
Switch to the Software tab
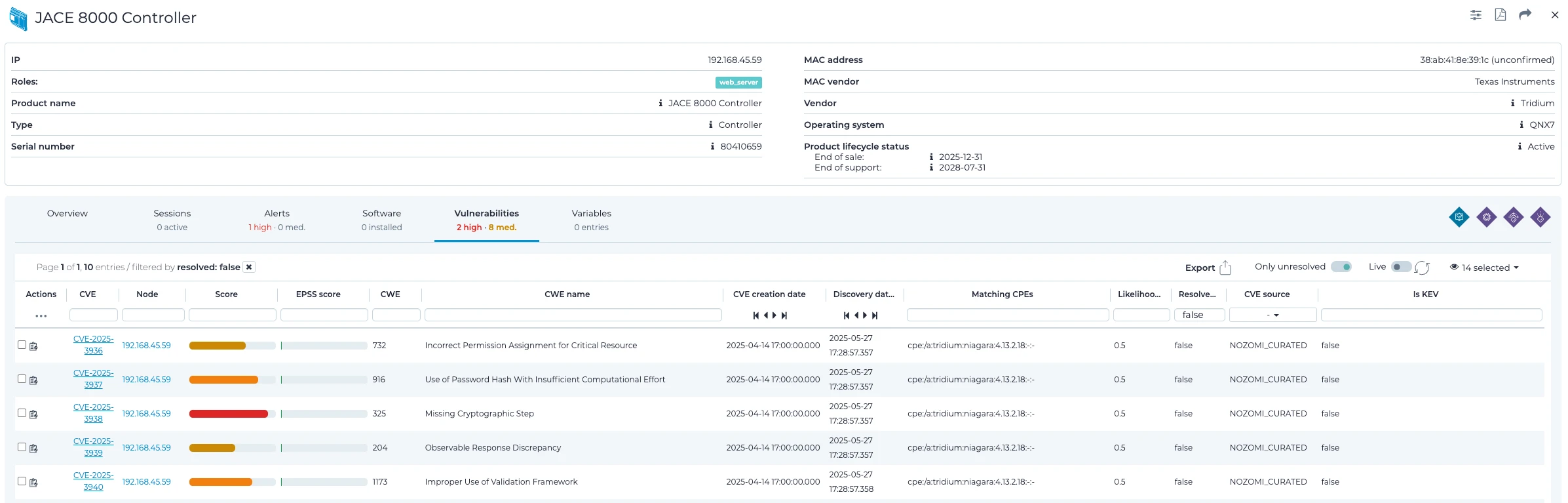[382, 220]
